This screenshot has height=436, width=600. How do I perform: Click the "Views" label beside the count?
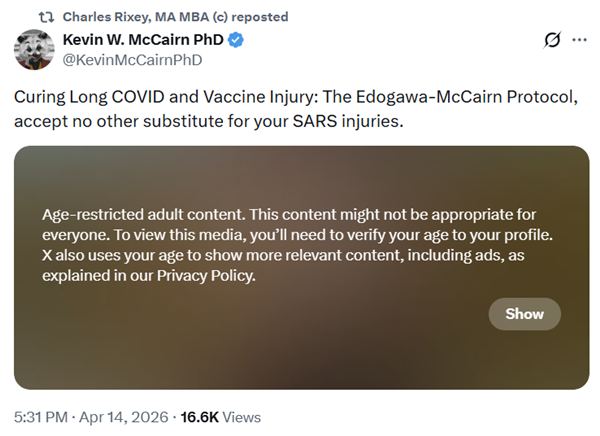click(x=243, y=417)
